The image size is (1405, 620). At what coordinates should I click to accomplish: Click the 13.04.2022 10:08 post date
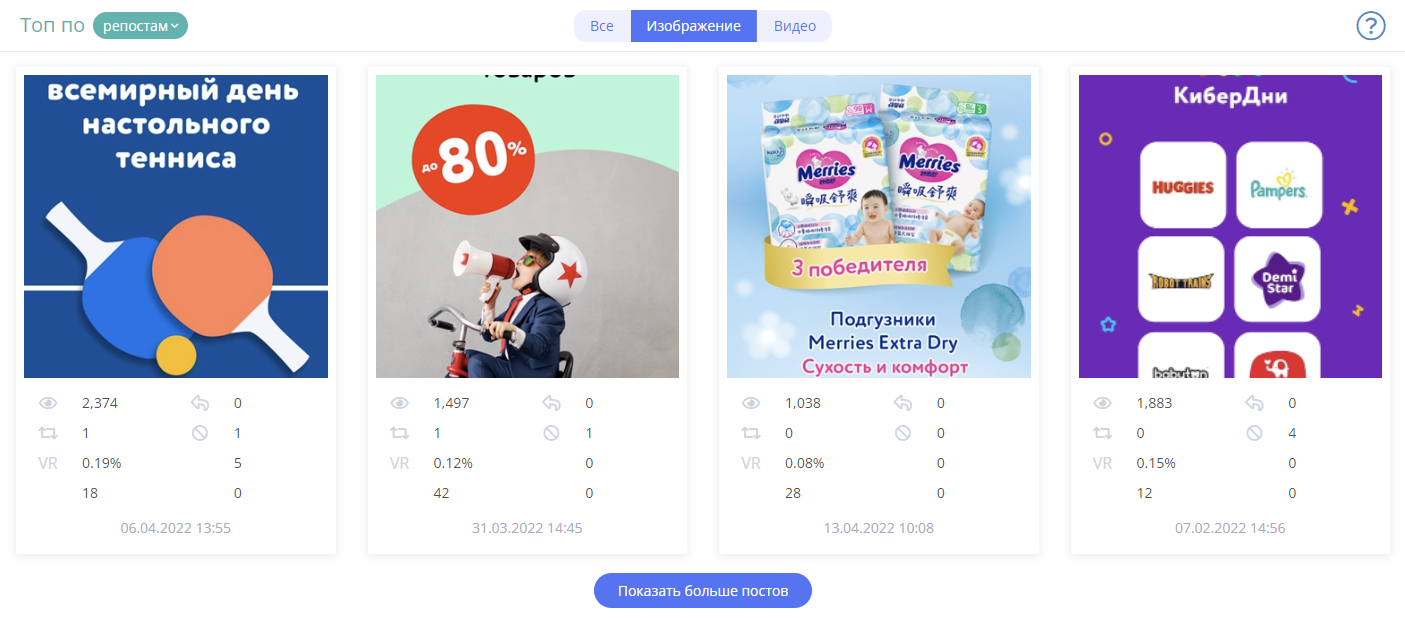[x=879, y=528]
